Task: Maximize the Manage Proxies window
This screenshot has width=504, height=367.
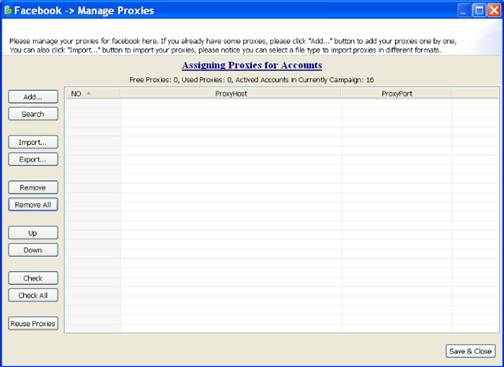Action: click(479, 10)
